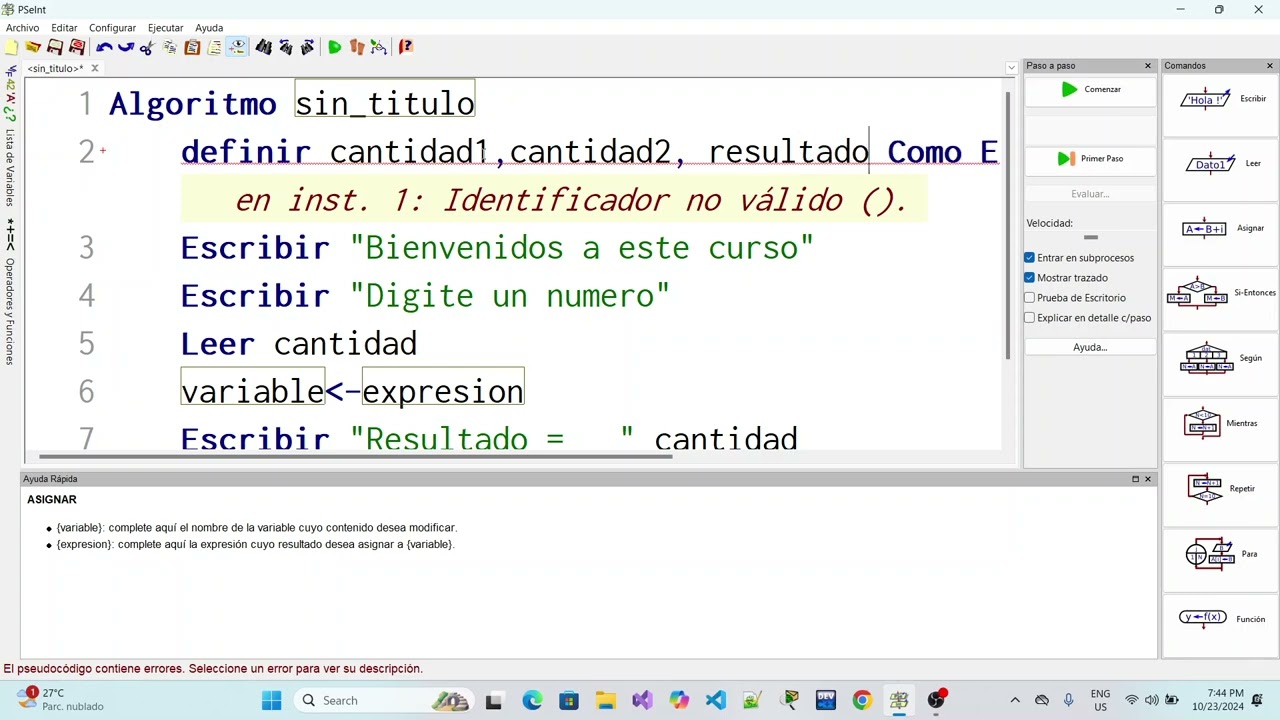Close the Comandos panel
Image resolution: width=1280 pixels, height=720 pixels.
(x=1270, y=66)
